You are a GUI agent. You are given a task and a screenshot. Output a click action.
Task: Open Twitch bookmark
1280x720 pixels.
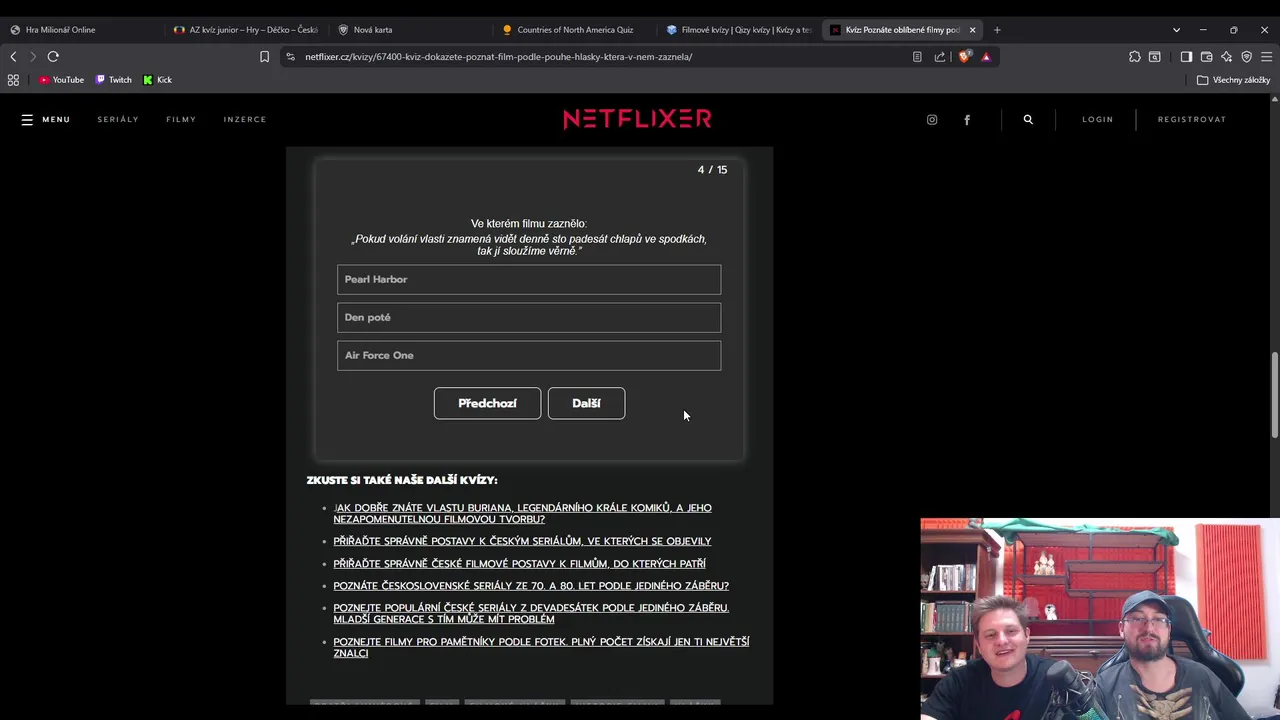point(114,80)
